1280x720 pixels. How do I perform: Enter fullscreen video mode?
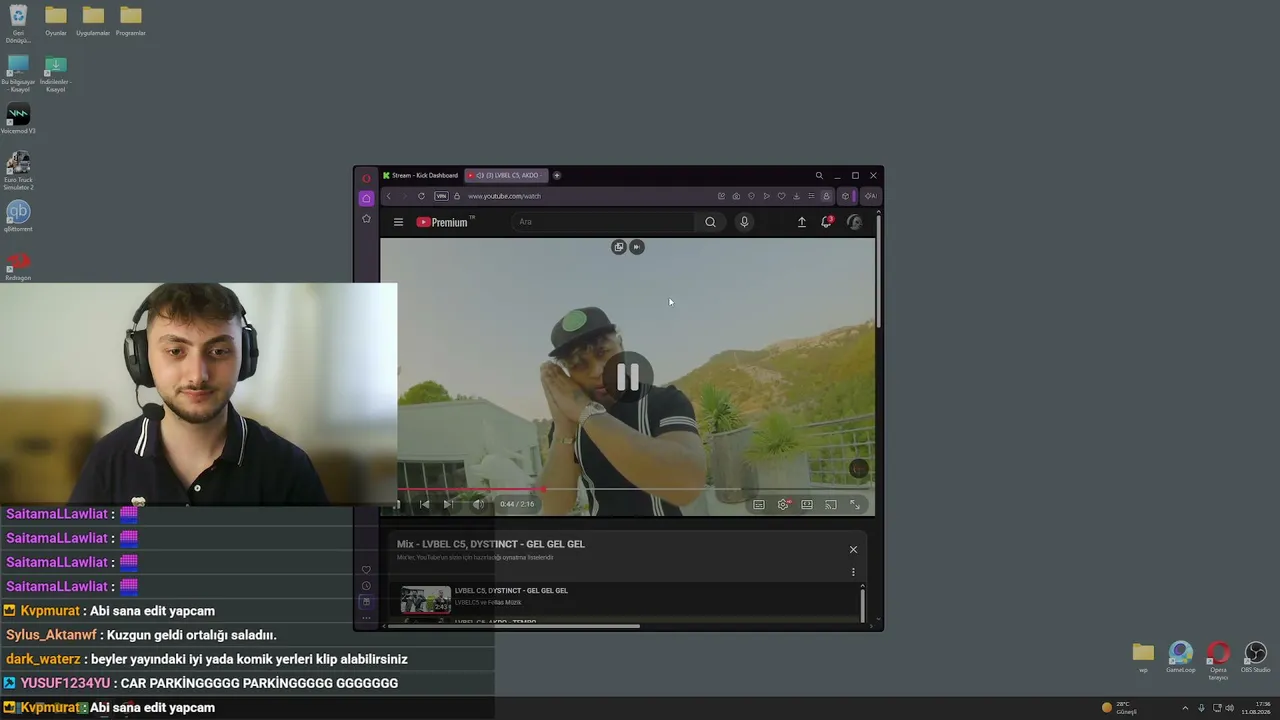pos(855,505)
